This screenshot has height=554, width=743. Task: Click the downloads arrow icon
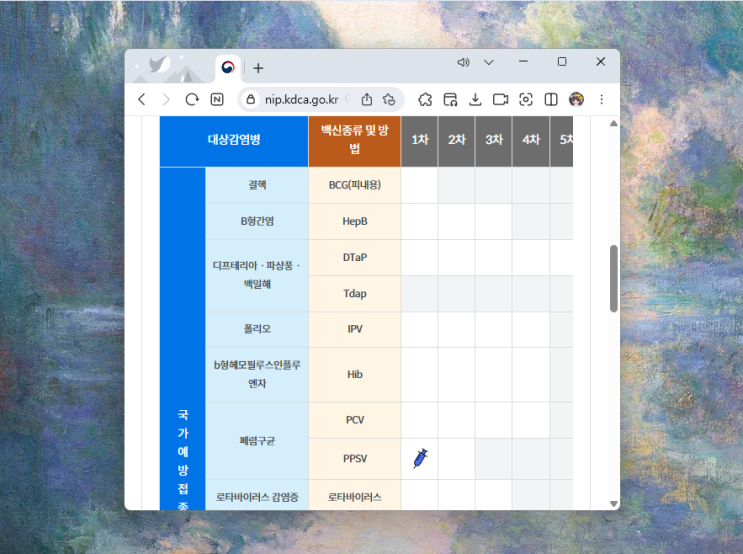click(475, 100)
